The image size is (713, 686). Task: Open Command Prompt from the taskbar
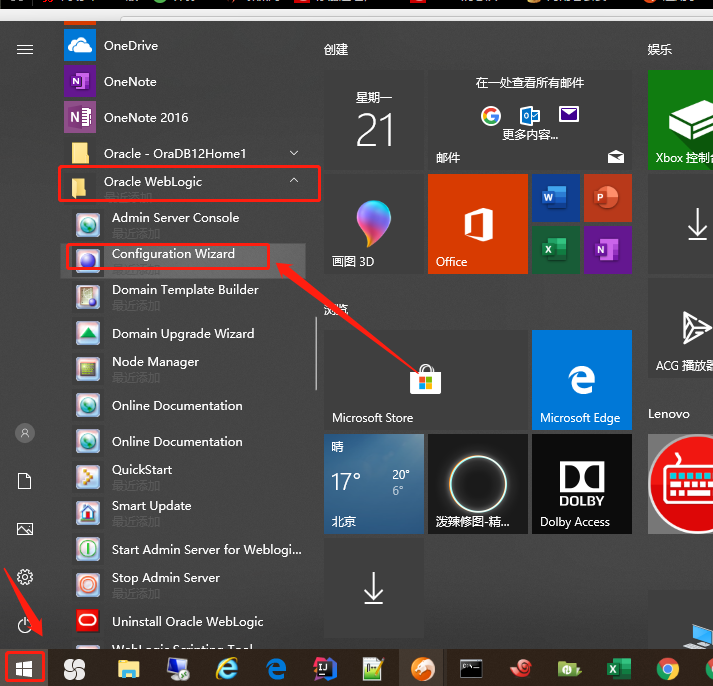coord(471,669)
